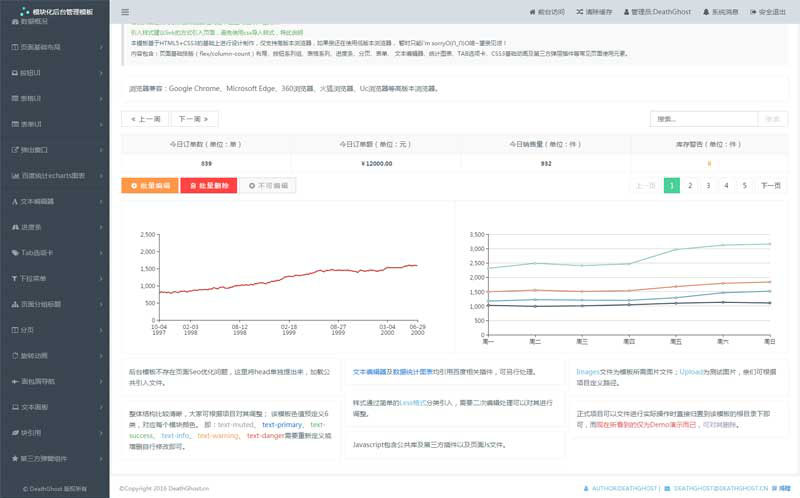Open the 进度条 sidebar menu item

(55, 227)
